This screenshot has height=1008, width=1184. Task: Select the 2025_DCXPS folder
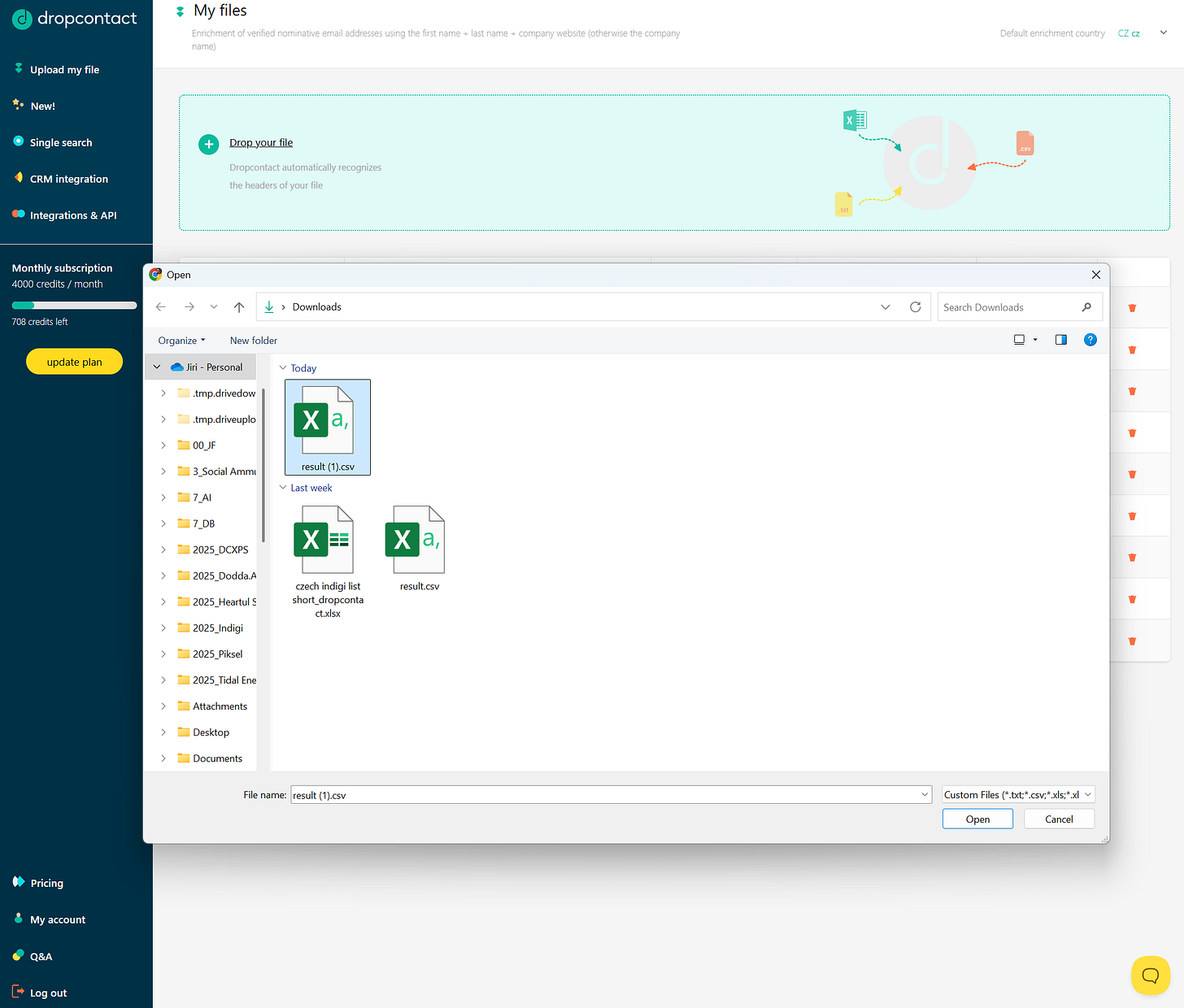[213, 550]
